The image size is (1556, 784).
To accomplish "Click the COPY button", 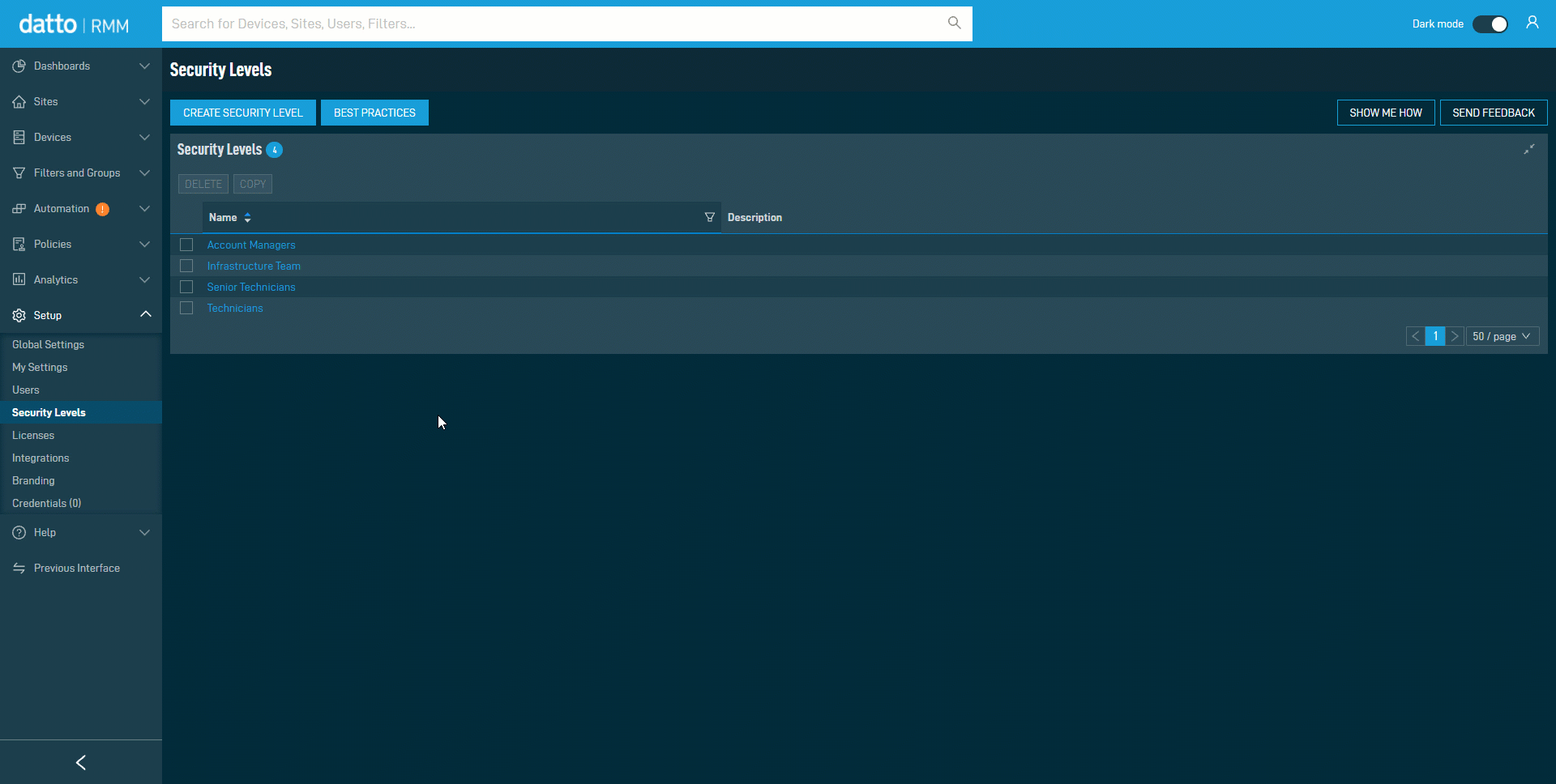I will [253, 184].
